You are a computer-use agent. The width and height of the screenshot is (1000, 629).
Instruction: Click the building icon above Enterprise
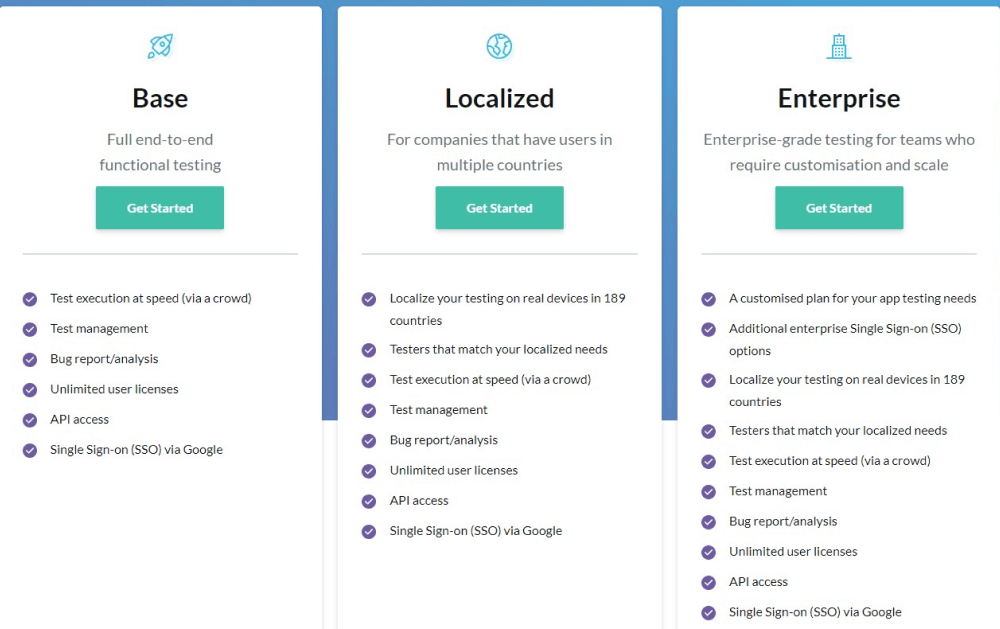coord(839,46)
